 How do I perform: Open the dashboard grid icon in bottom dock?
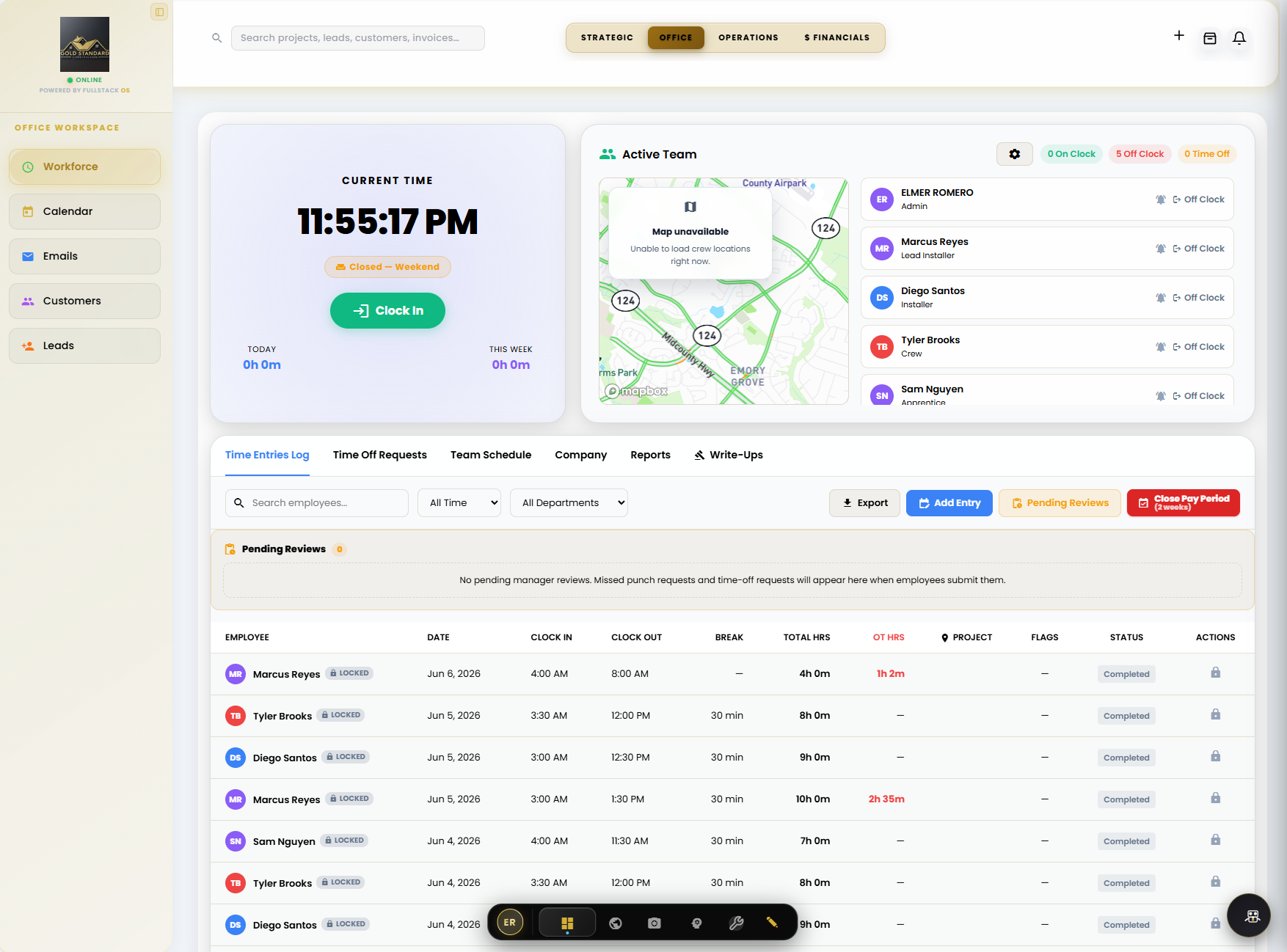tap(567, 923)
